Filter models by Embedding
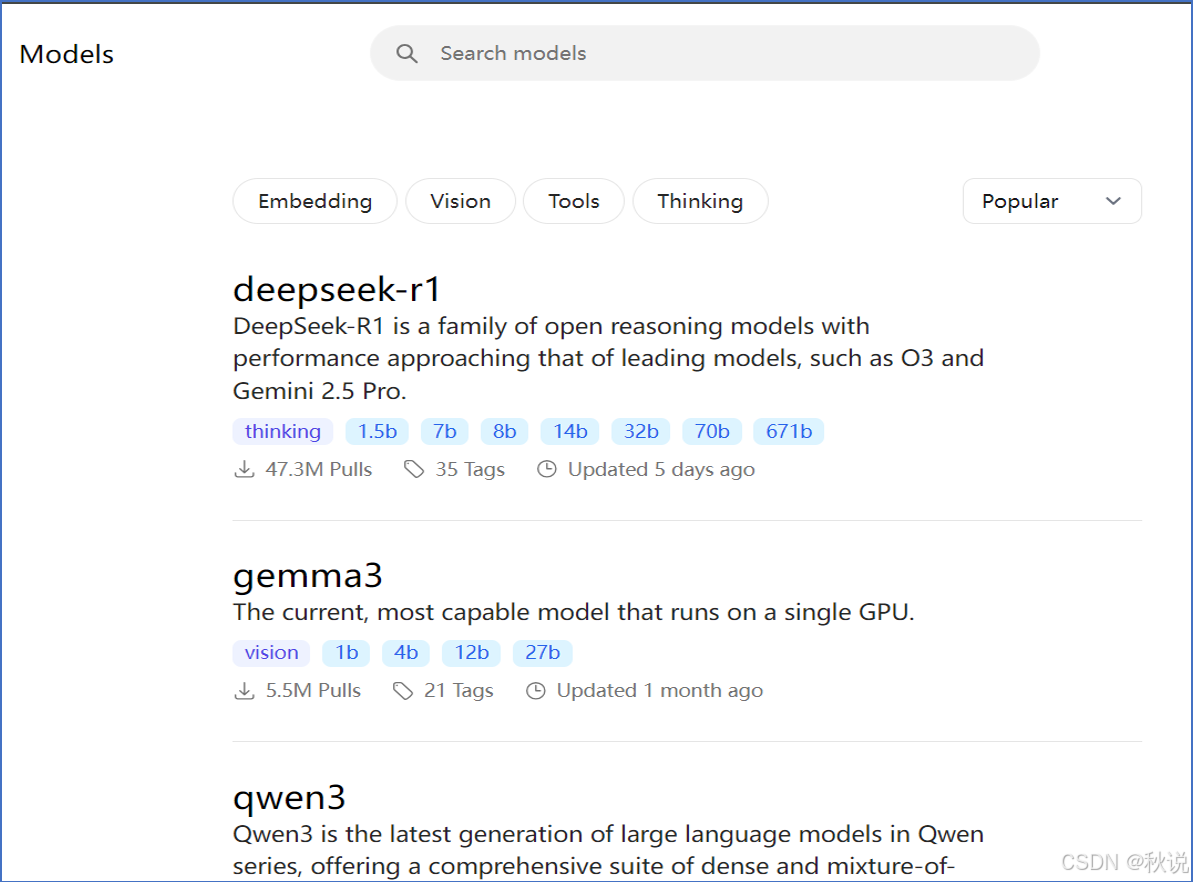The height and width of the screenshot is (882, 1193). coord(315,201)
